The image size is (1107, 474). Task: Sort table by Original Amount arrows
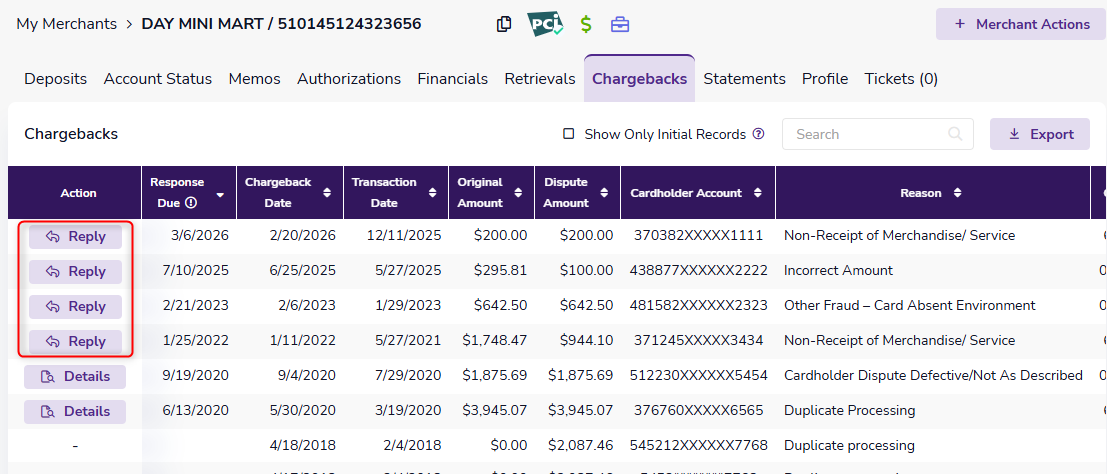coord(518,193)
